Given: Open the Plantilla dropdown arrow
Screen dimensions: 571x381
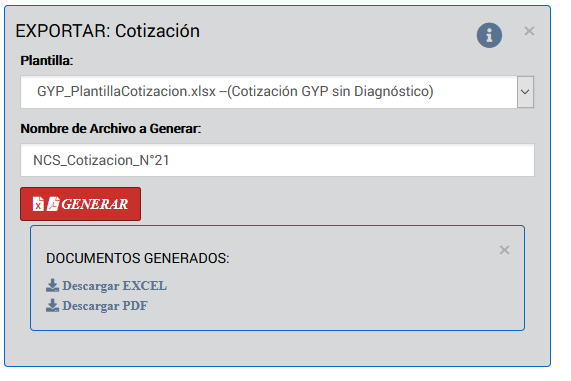Looking at the screenshot, I should tap(525, 92).
